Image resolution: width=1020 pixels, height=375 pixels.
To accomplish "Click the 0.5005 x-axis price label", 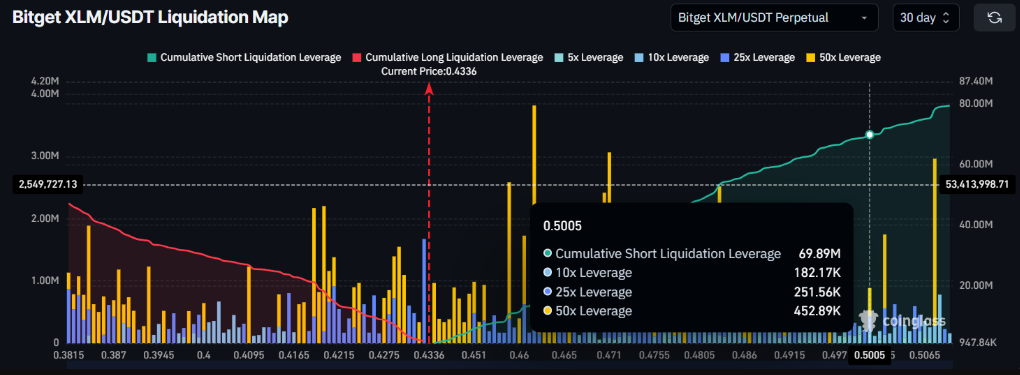I will [x=870, y=355].
